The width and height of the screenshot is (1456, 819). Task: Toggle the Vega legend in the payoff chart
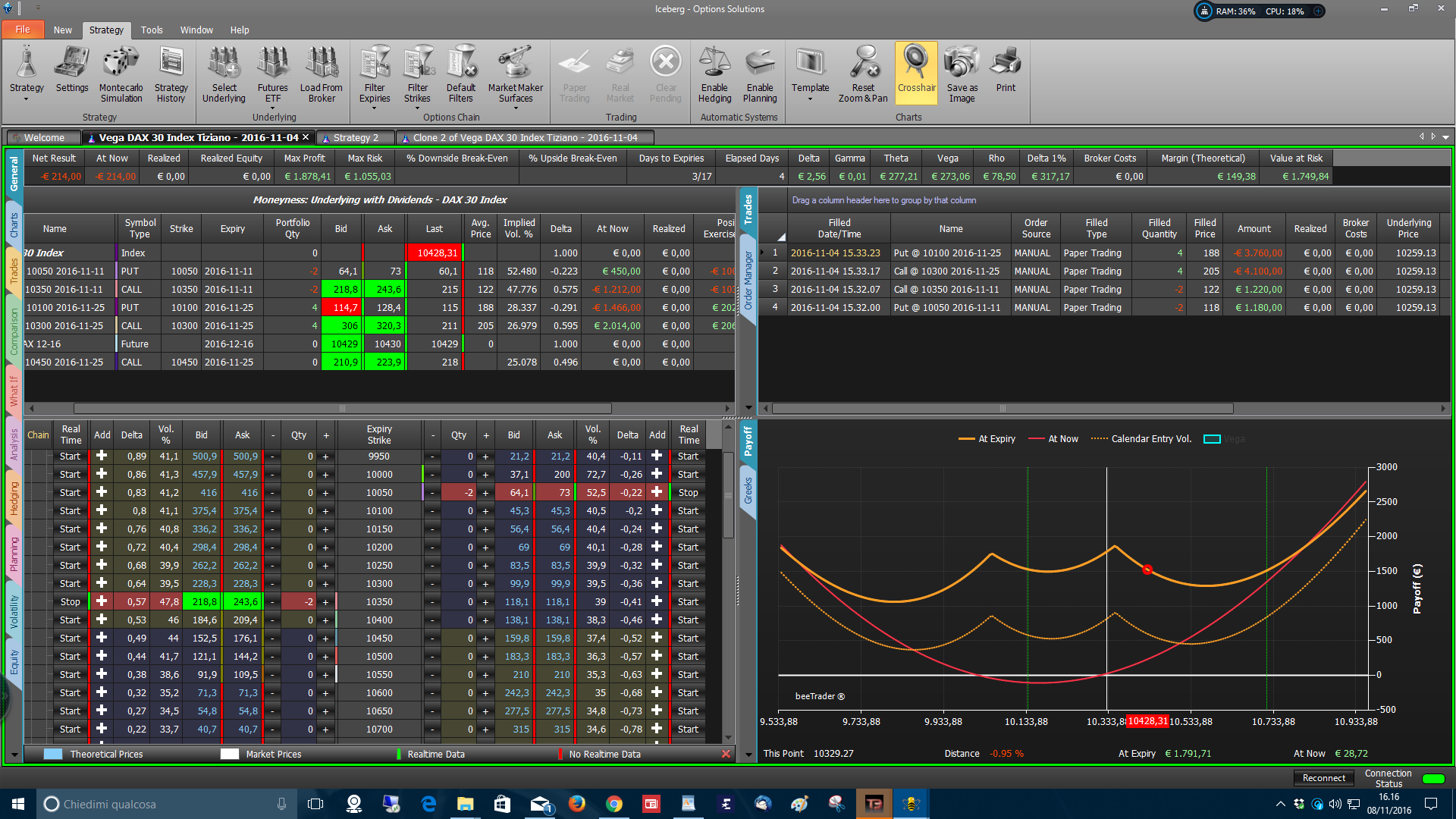tap(1224, 439)
